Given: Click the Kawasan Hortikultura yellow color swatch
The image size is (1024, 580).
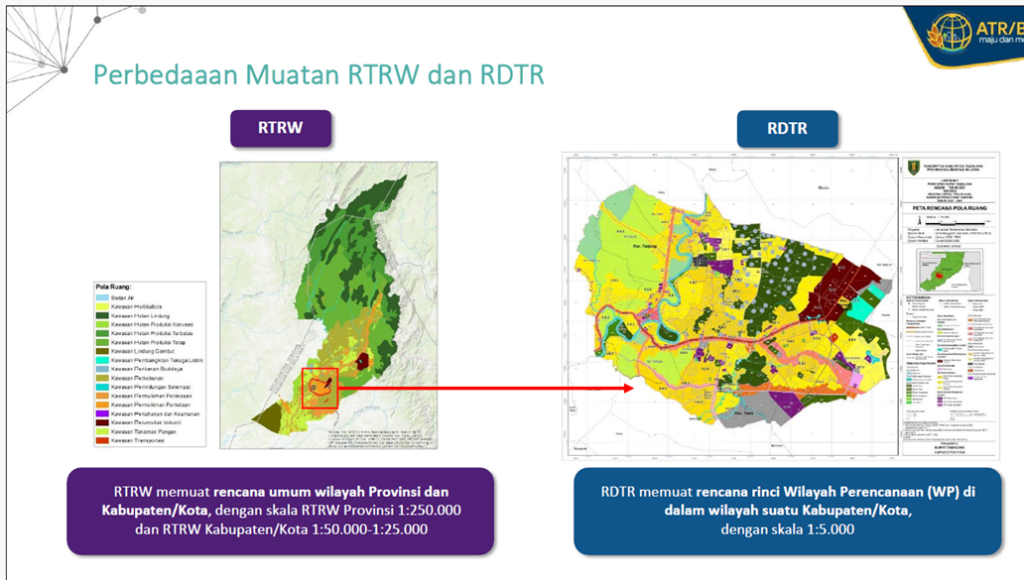Looking at the screenshot, I should click(101, 306).
